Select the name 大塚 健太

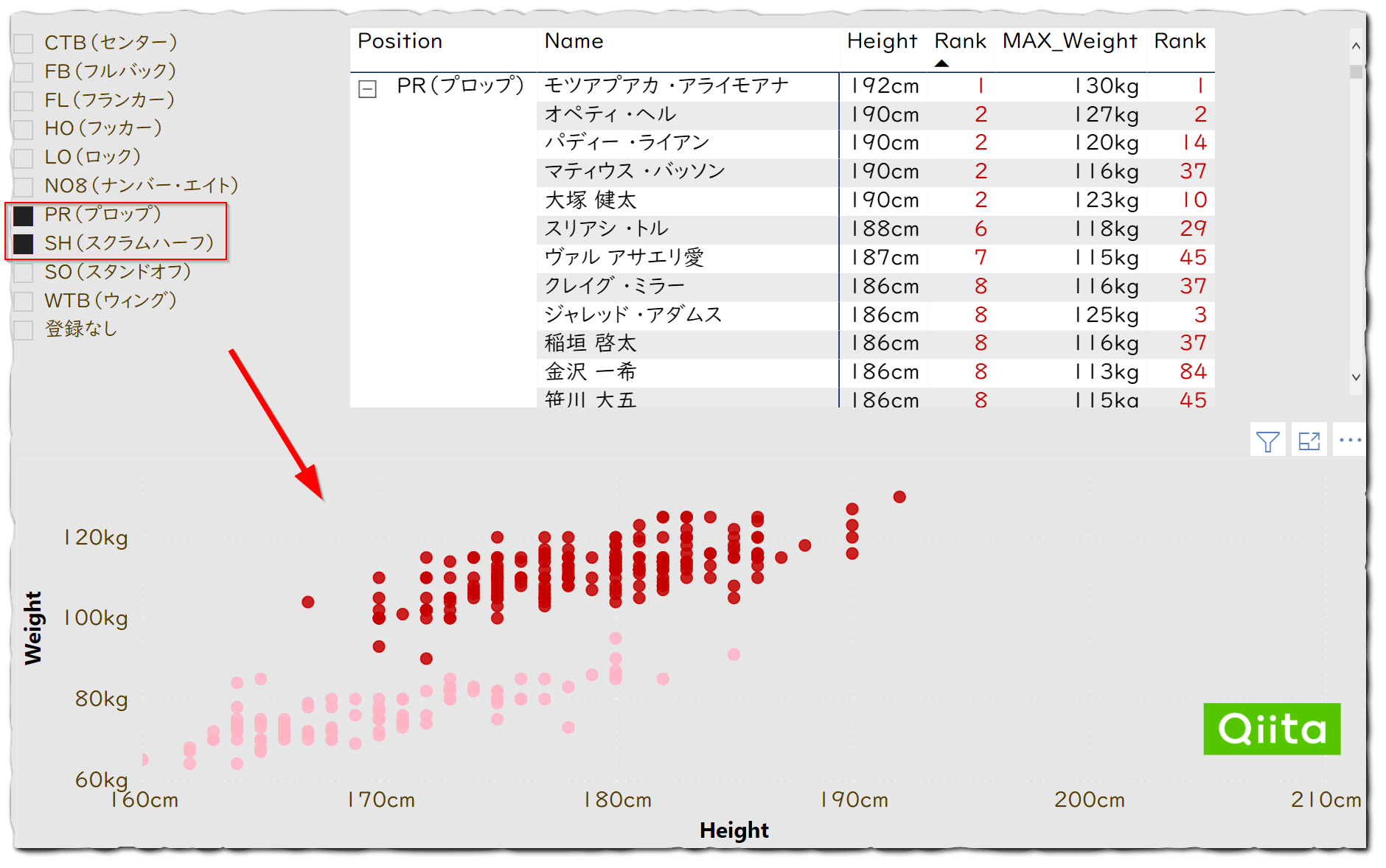590,200
